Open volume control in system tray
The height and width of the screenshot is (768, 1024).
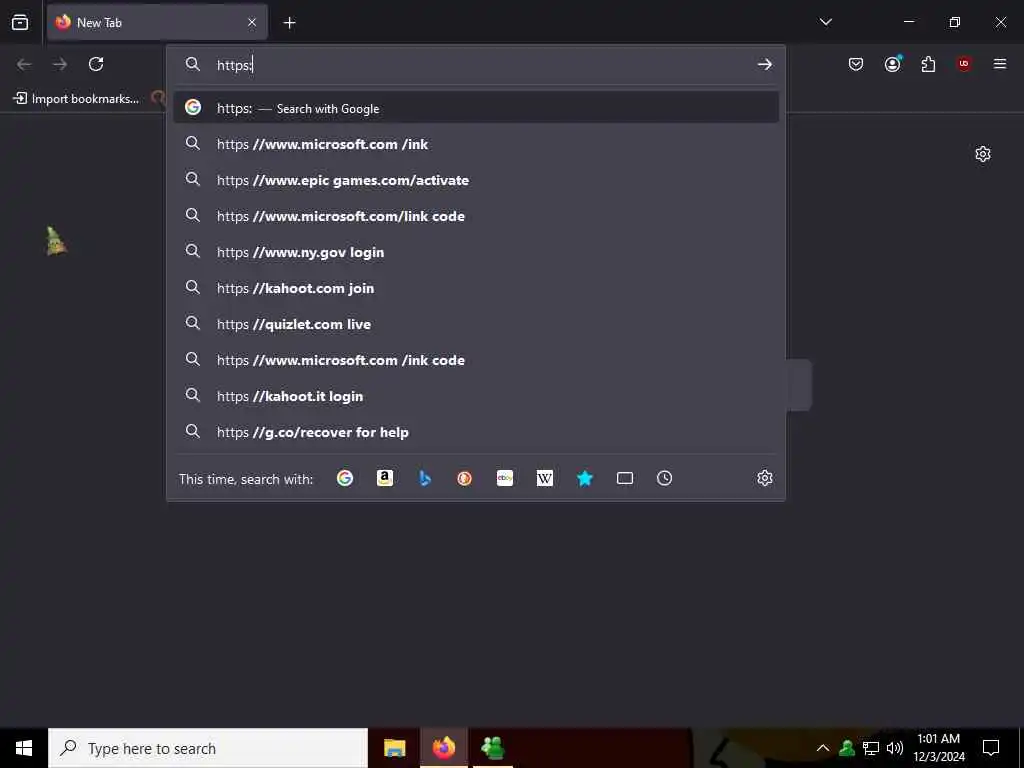pos(895,748)
